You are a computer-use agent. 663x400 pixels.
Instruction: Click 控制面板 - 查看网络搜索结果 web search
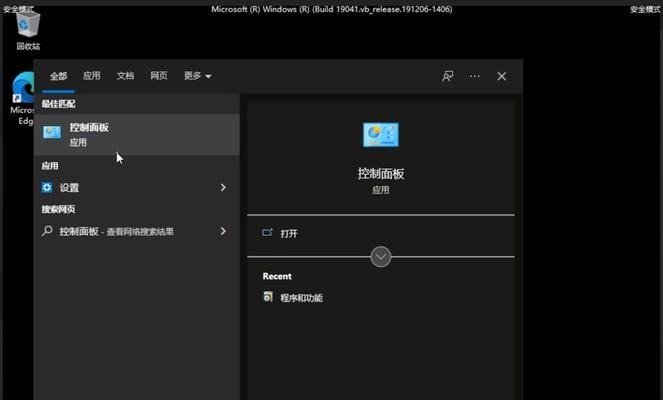(x=137, y=231)
